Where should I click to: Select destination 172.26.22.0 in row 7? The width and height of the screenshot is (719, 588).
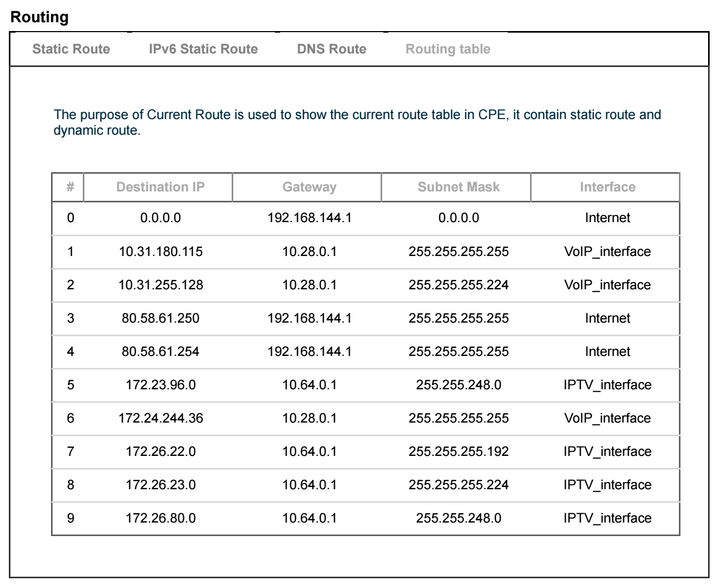[x=160, y=452]
